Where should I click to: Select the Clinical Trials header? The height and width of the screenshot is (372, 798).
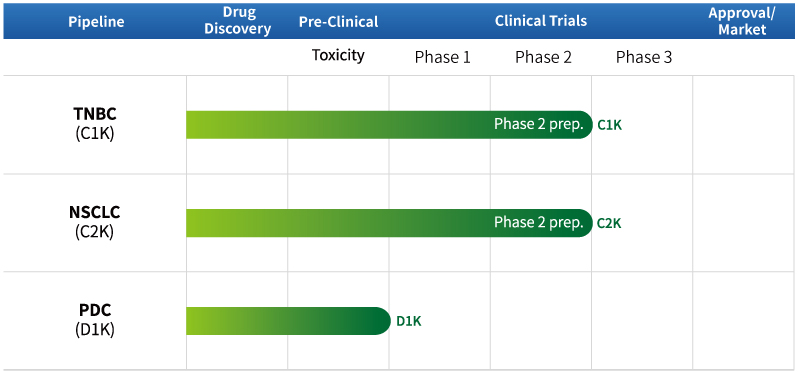tap(541, 21)
